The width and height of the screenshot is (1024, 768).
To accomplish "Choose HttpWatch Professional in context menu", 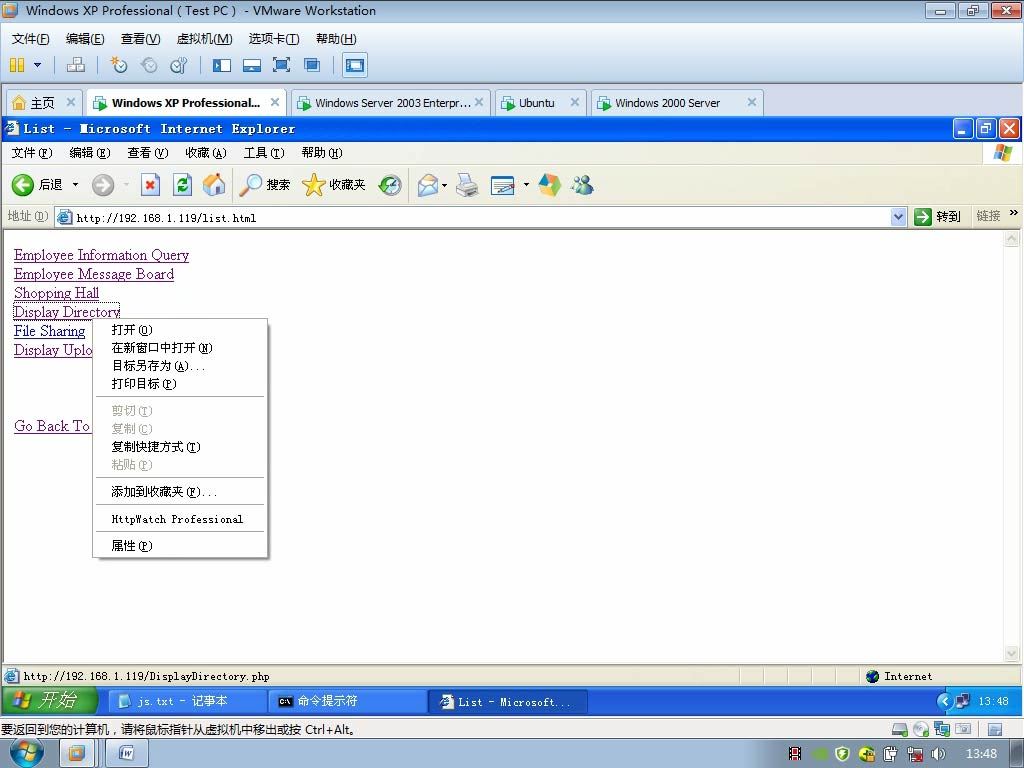I will tap(180, 519).
